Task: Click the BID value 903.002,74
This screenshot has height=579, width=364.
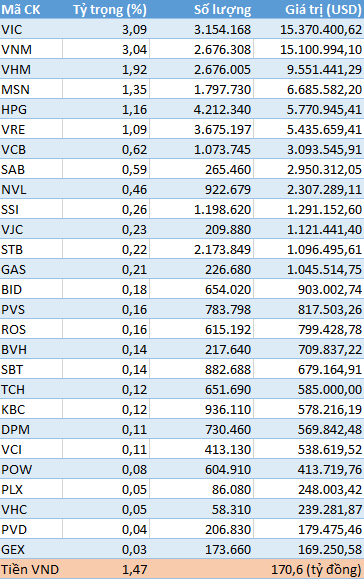Action: [x=330, y=289]
